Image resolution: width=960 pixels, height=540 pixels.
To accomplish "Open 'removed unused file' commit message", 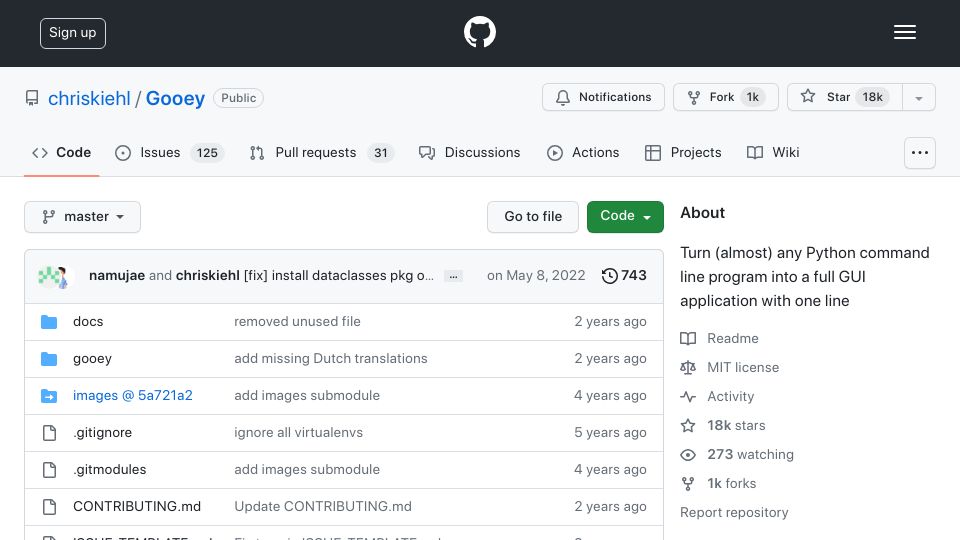I will pyautogui.click(x=297, y=321).
